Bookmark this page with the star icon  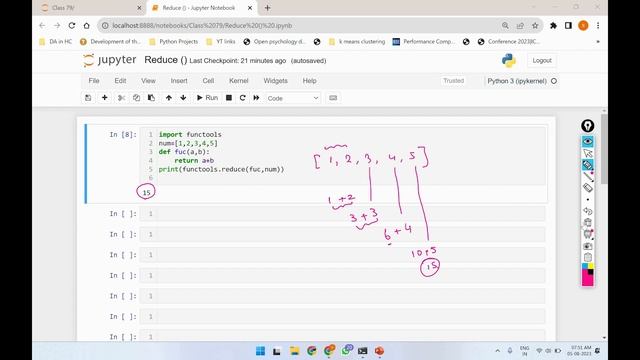(x=535, y=25)
